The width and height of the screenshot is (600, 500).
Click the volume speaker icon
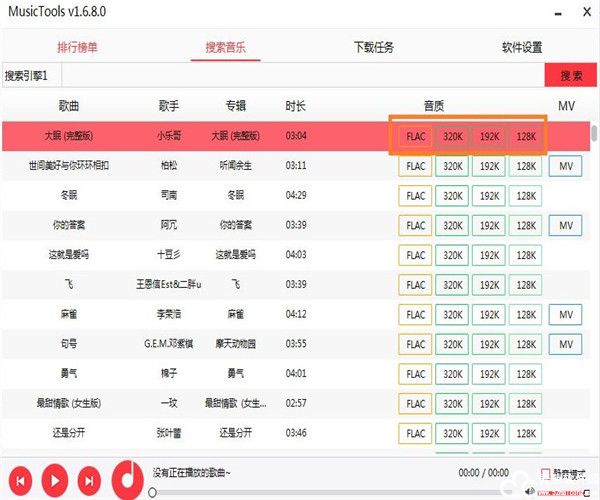coord(530,491)
